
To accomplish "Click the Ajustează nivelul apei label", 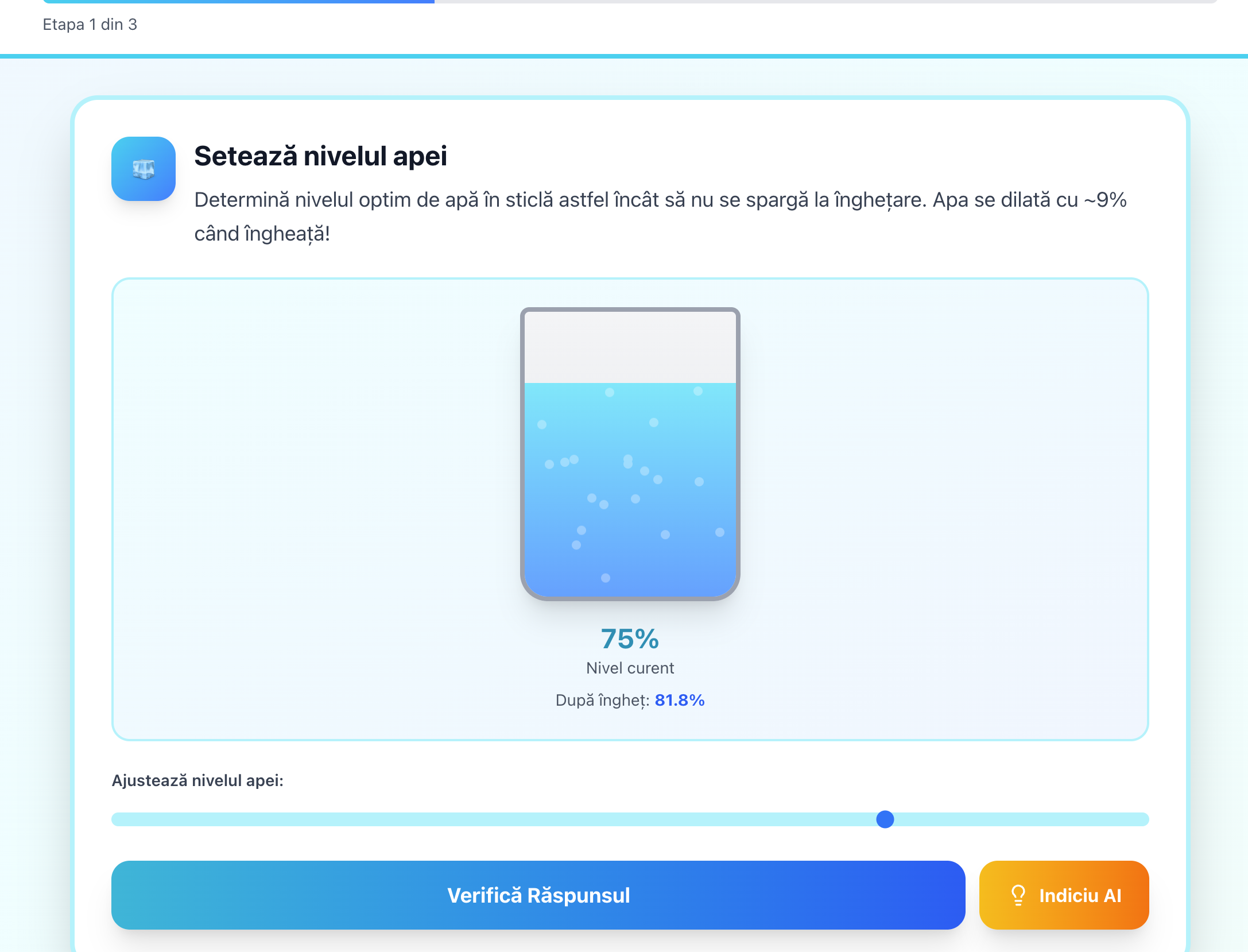I will click(x=197, y=781).
